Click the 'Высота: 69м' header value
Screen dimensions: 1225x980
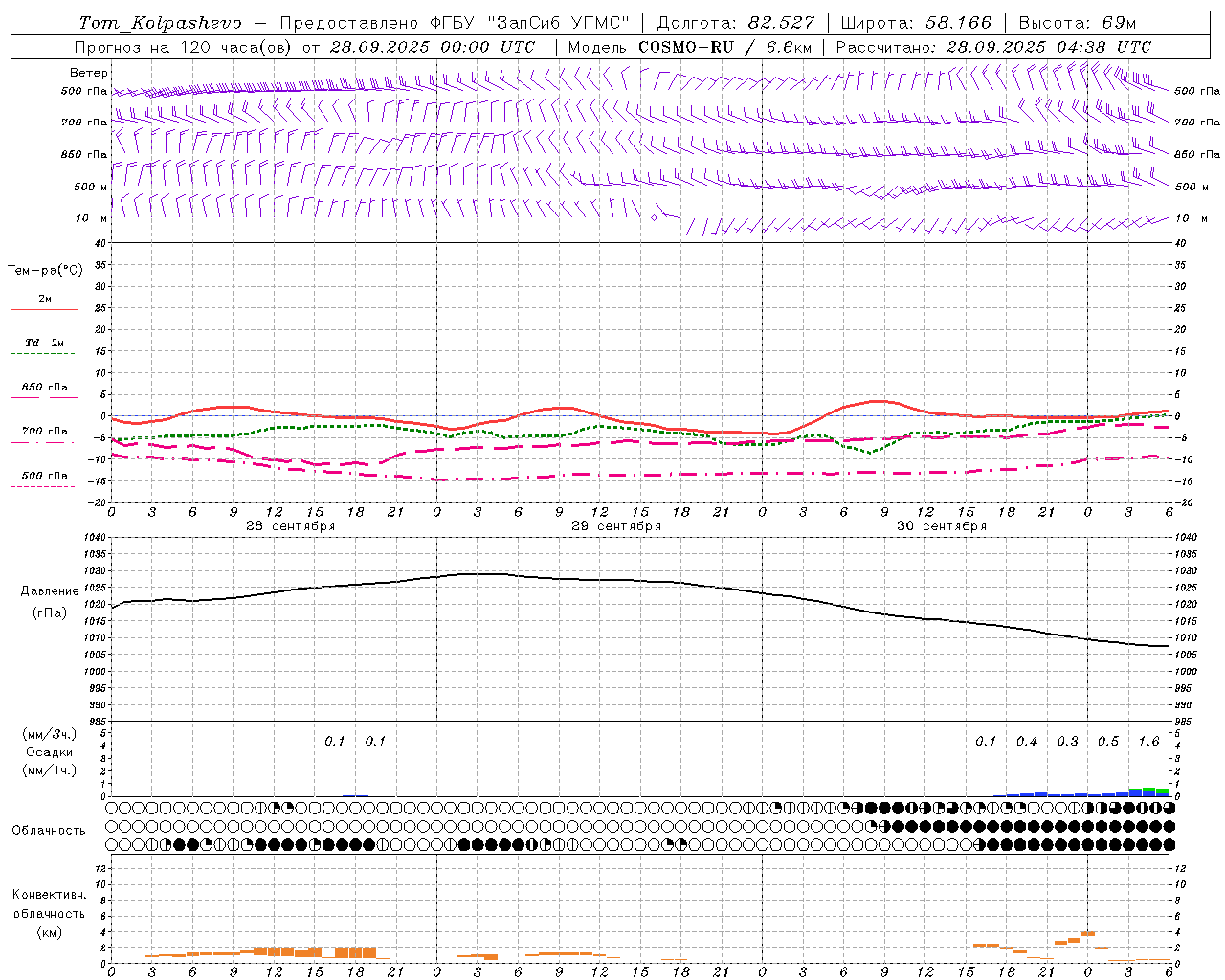1078,23
